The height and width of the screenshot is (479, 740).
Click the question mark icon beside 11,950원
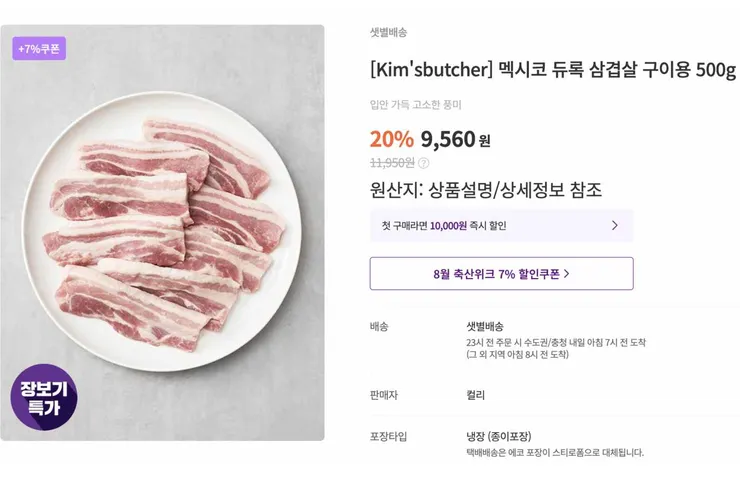tap(423, 163)
